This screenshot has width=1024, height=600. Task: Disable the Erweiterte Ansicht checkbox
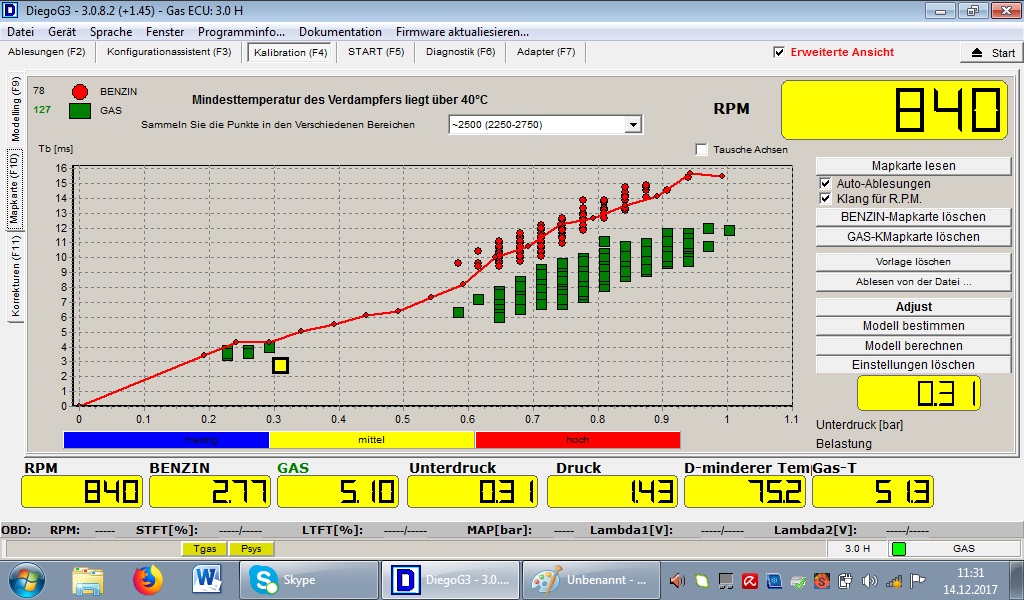click(779, 52)
